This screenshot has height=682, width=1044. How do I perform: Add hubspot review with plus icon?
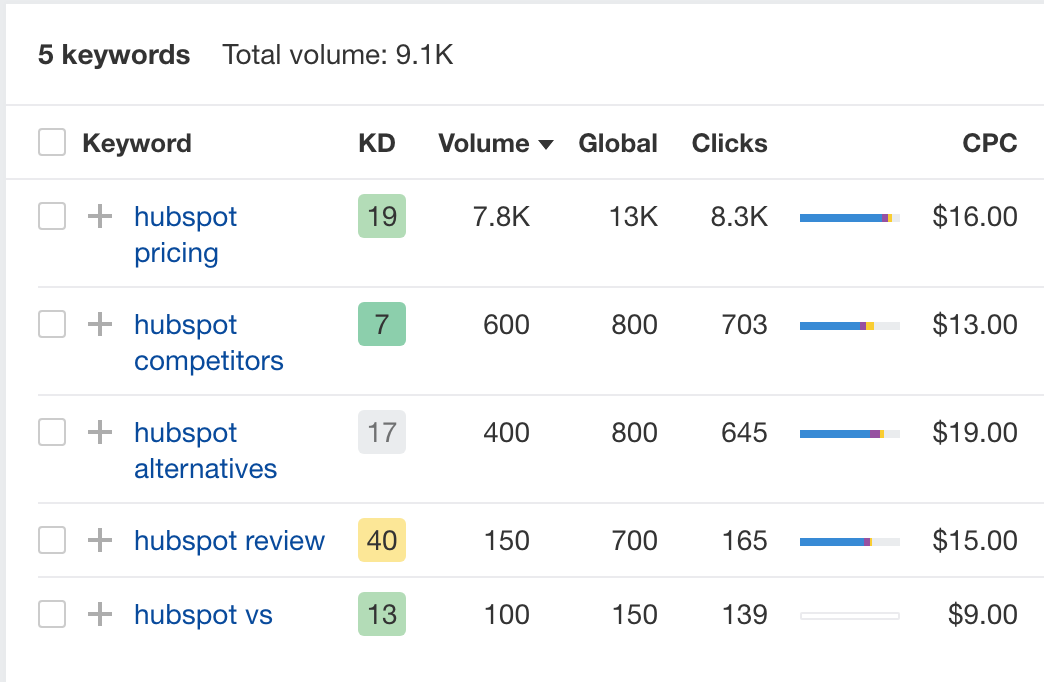100,540
